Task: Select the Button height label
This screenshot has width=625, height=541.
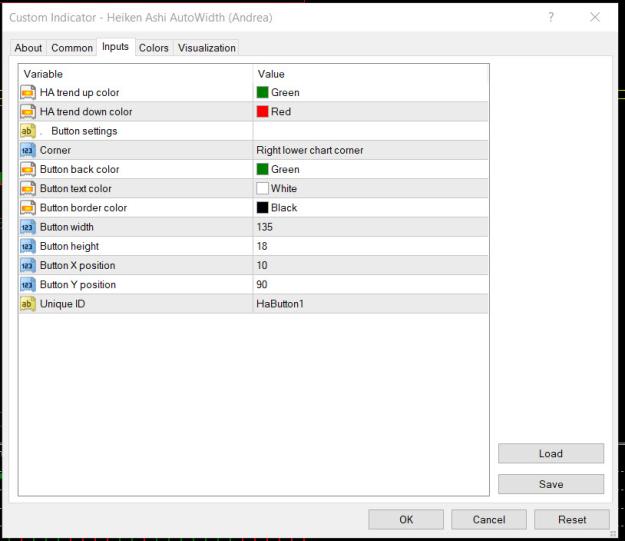Action: pyautogui.click(x=69, y=246)
